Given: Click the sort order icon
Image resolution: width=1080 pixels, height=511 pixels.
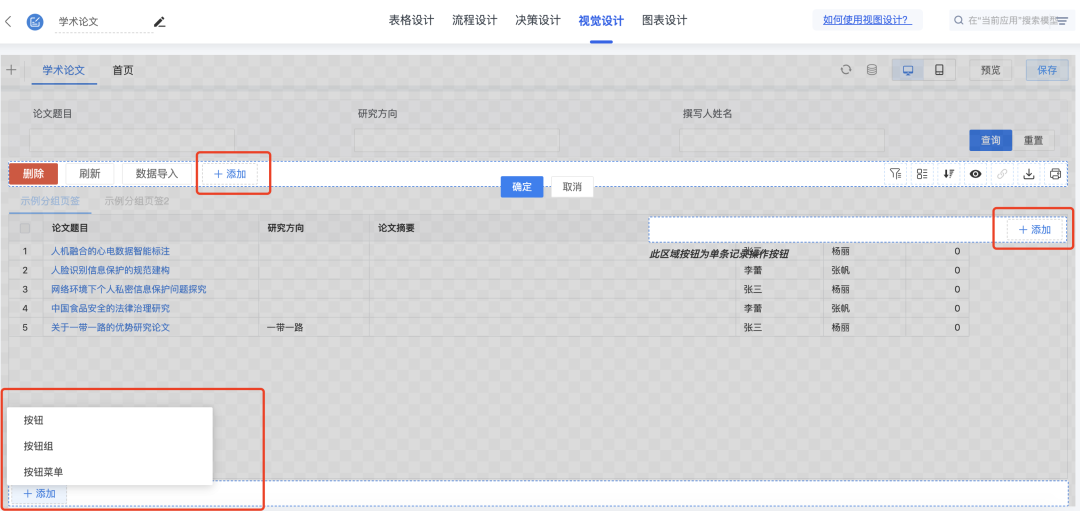Looking at the screenshot, I should coord(948,174).
